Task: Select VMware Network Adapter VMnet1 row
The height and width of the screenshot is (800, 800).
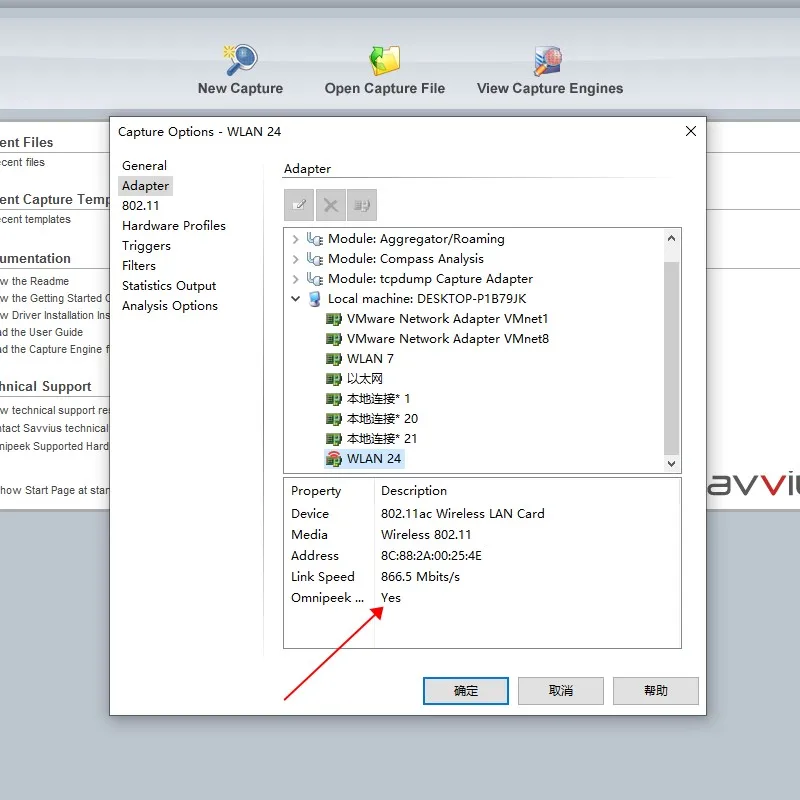Action: 447,319
